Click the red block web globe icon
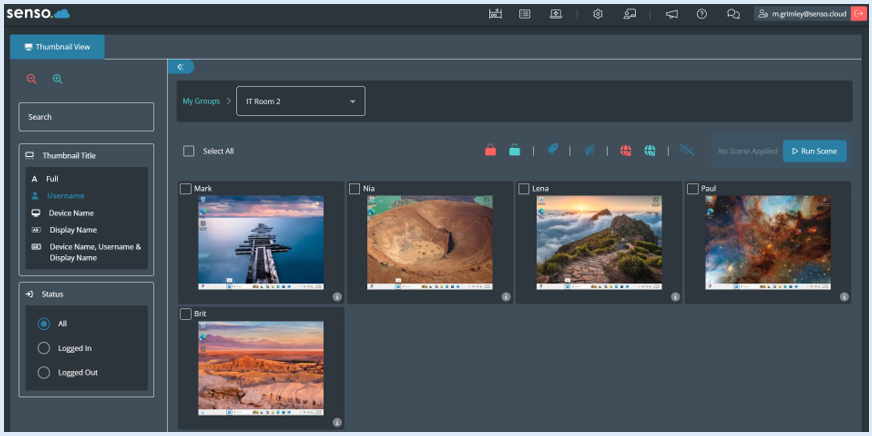This screenshot has height=436, width=872. tap(625, 151)
